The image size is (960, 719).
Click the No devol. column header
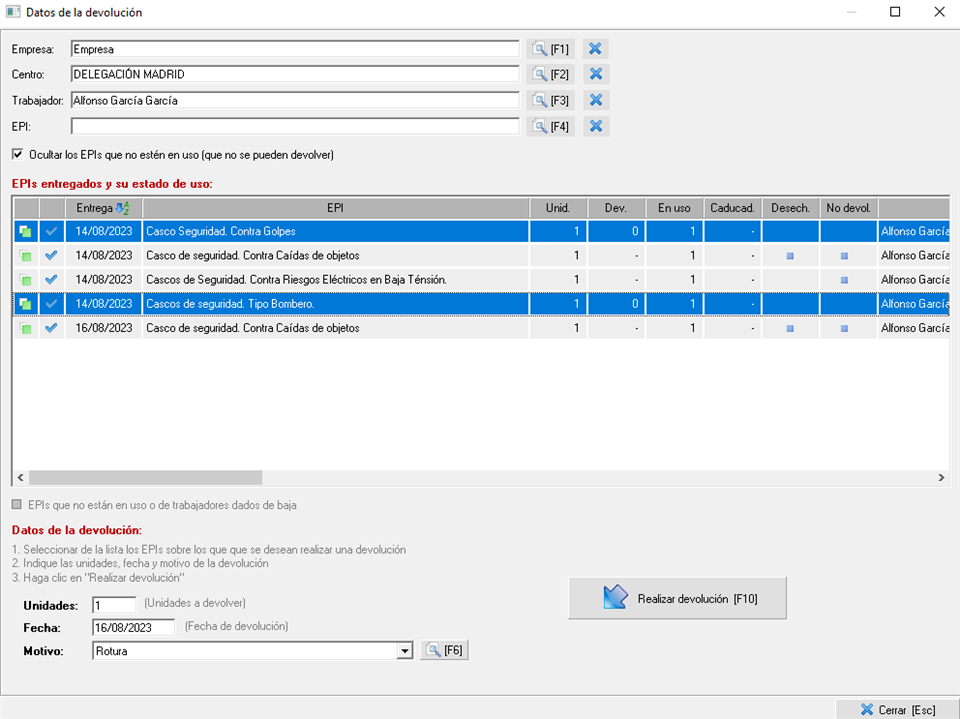click(x=849, y=208)
